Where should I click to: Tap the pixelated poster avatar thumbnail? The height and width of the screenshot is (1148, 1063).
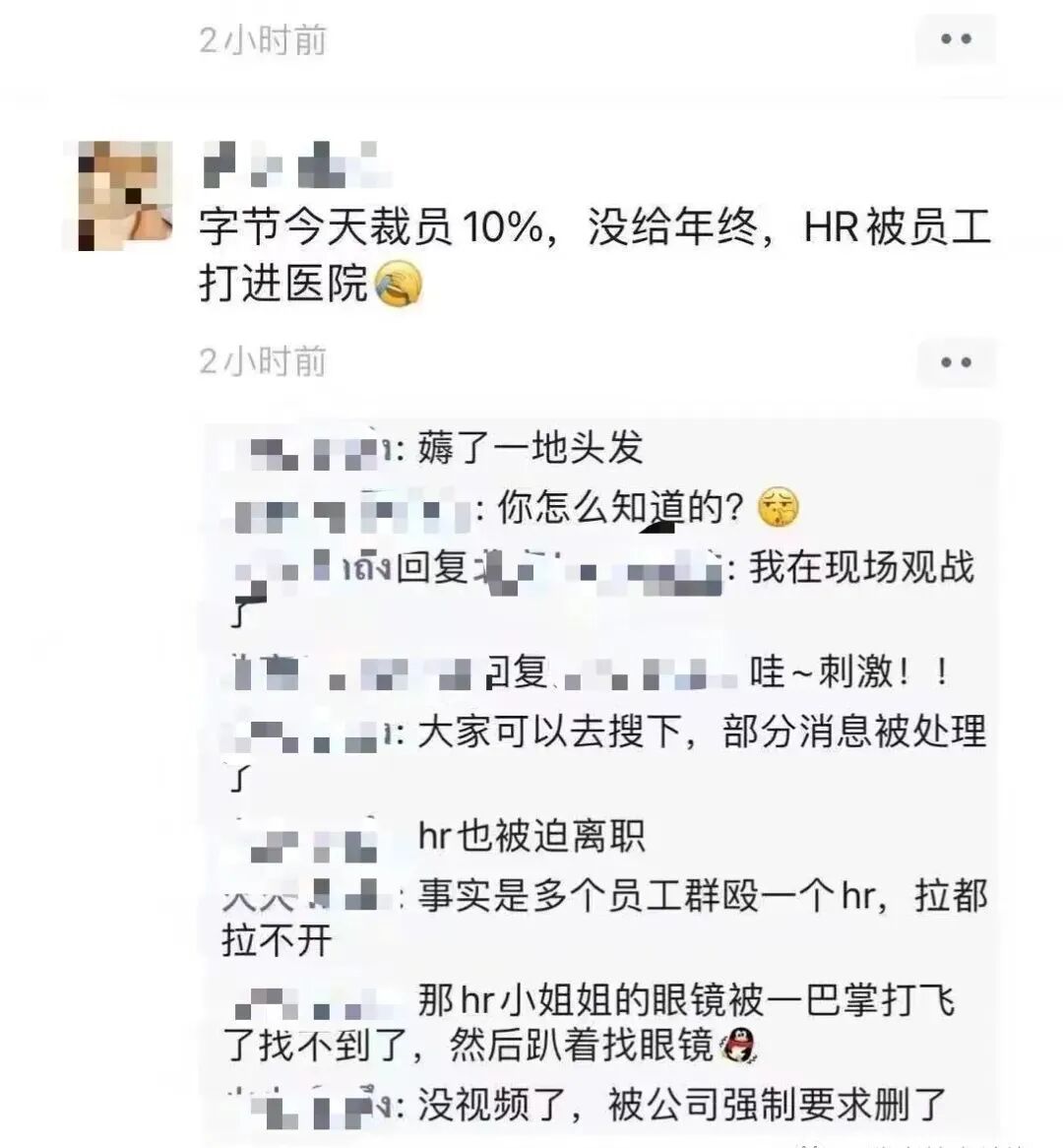tap(119, 196)
